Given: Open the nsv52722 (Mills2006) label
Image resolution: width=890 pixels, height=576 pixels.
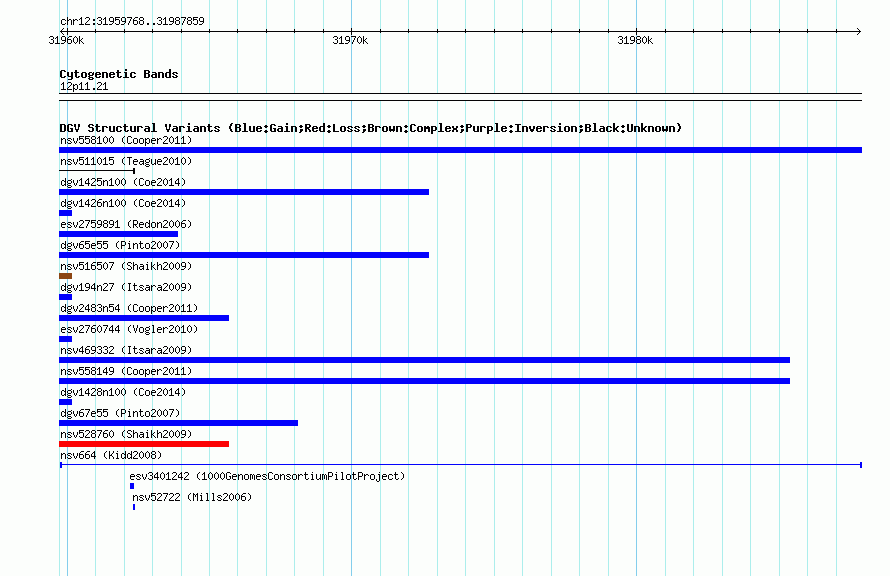Looking at the screenshot, I should (x=192, y=497).
